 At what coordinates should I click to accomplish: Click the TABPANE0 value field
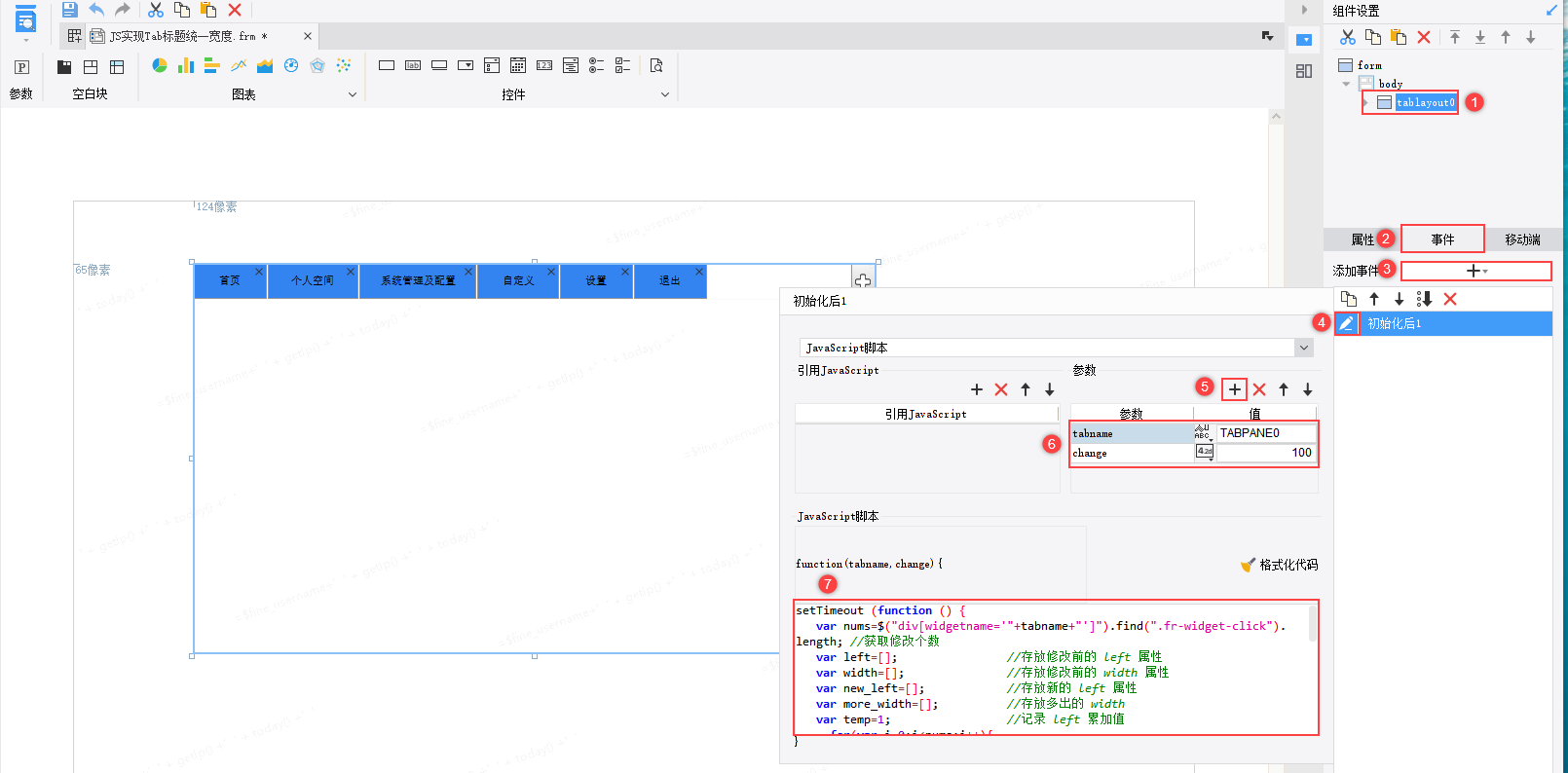(1266, 433)
